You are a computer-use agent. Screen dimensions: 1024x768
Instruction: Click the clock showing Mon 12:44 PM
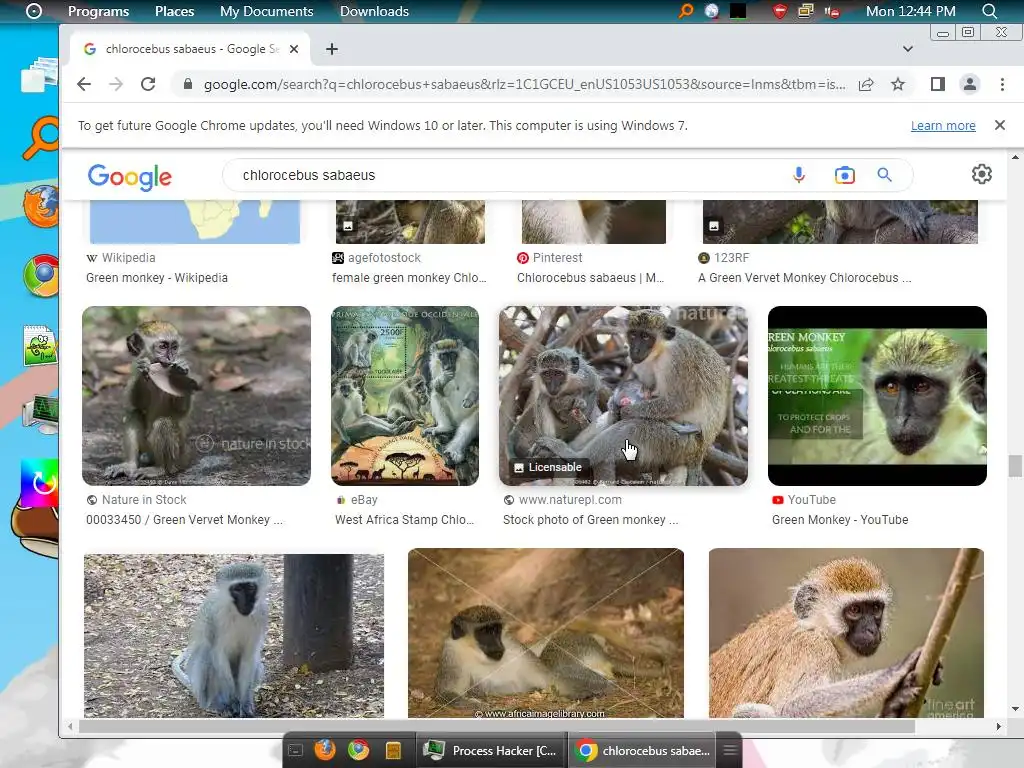tap(910, 11)
